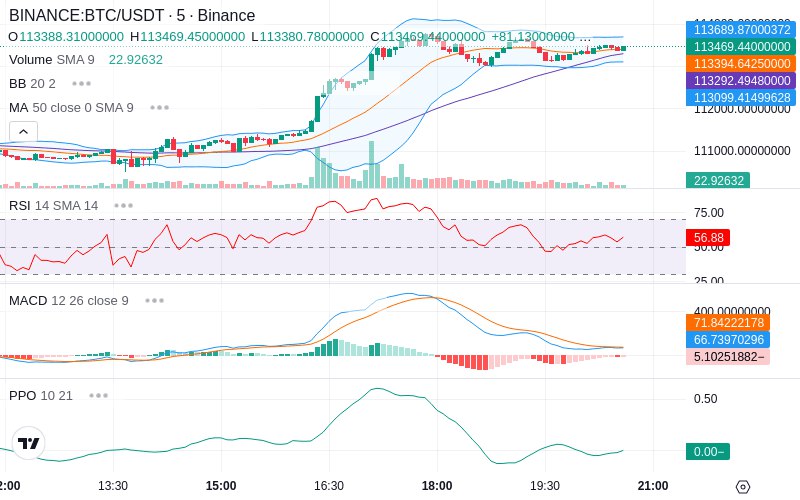Viewport: 800px width, 500px height.
Task: Click the 13:30 time axis label
Action: point(113,486)
